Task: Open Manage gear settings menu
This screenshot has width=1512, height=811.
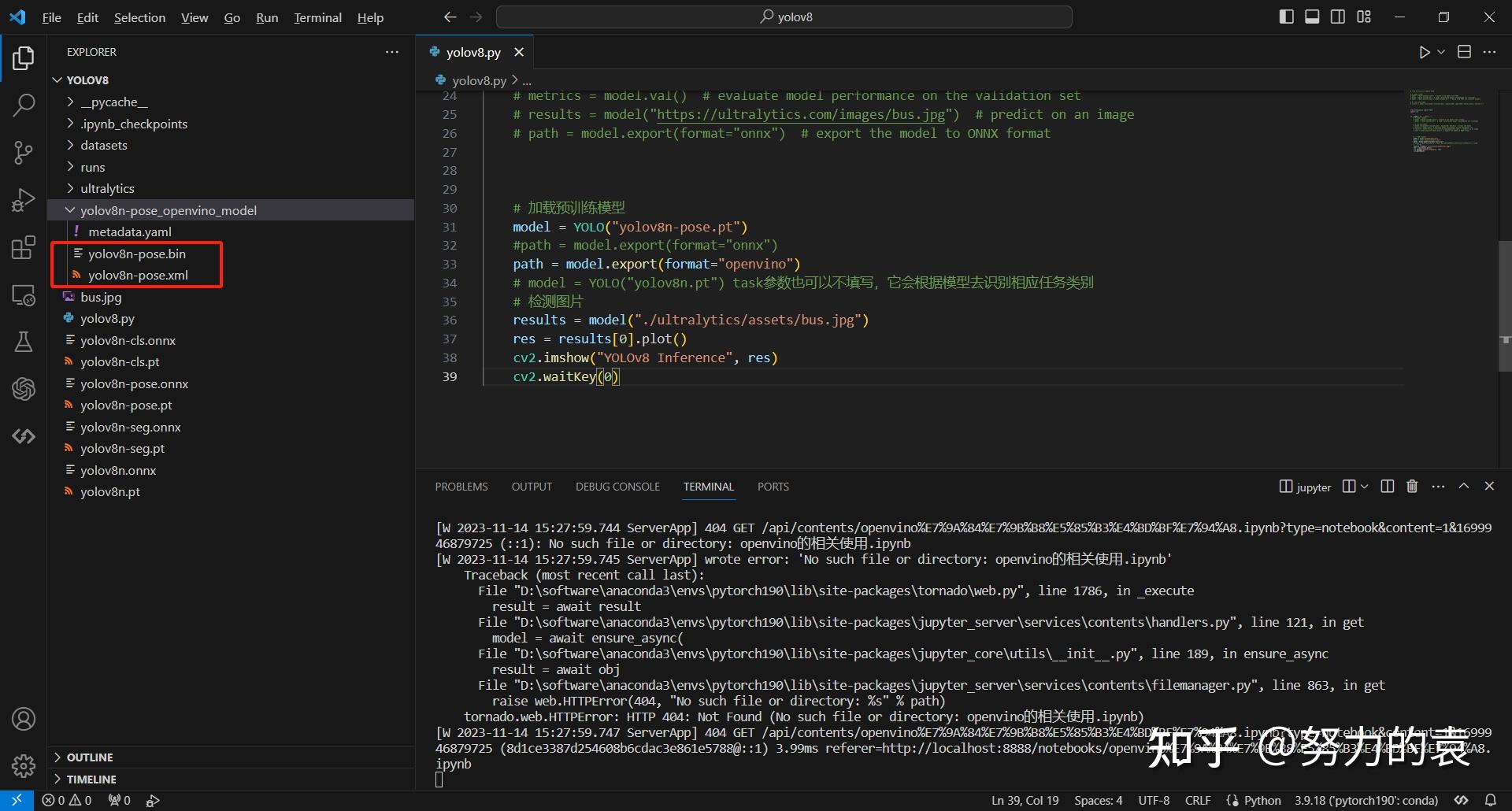Action: 24,765
